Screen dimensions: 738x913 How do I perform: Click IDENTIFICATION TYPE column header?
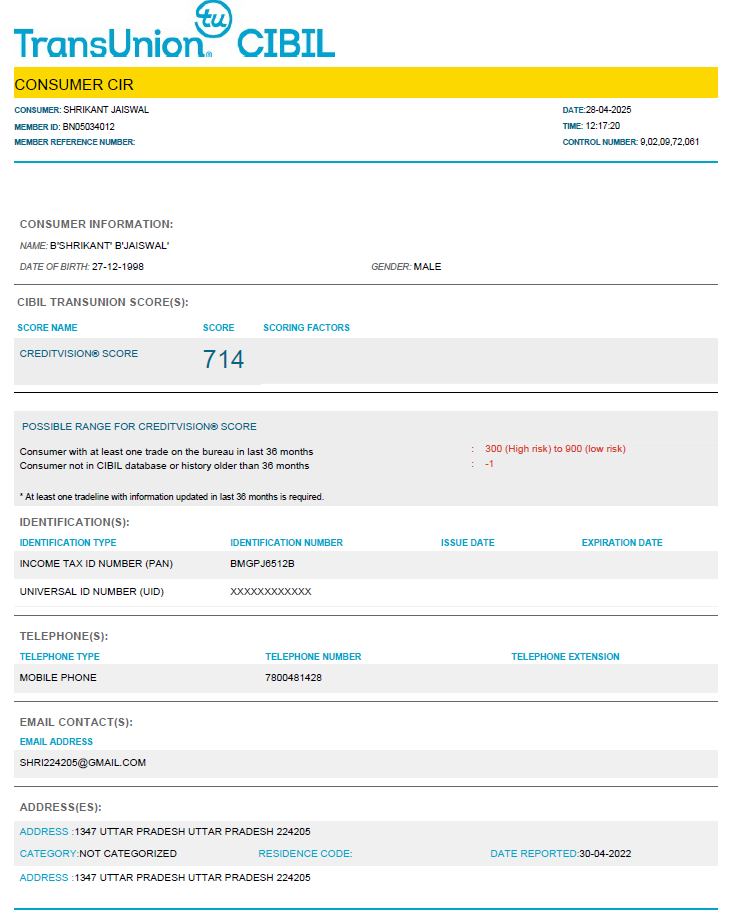pos(68,543)
